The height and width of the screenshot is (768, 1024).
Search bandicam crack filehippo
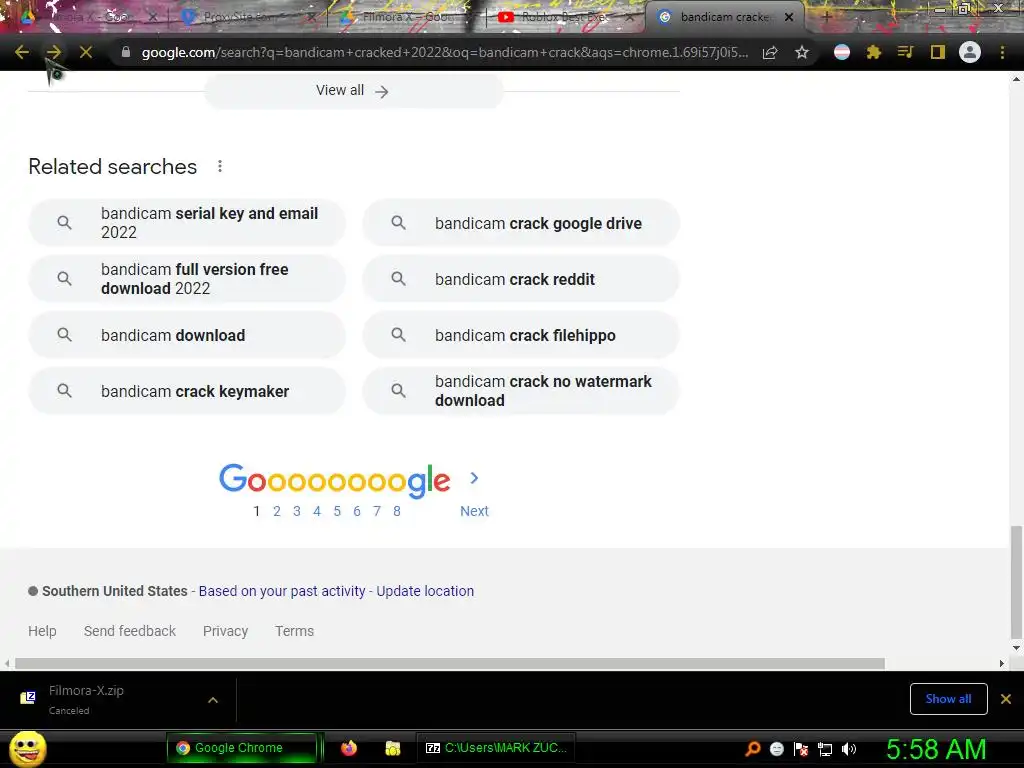coord(521,335)
